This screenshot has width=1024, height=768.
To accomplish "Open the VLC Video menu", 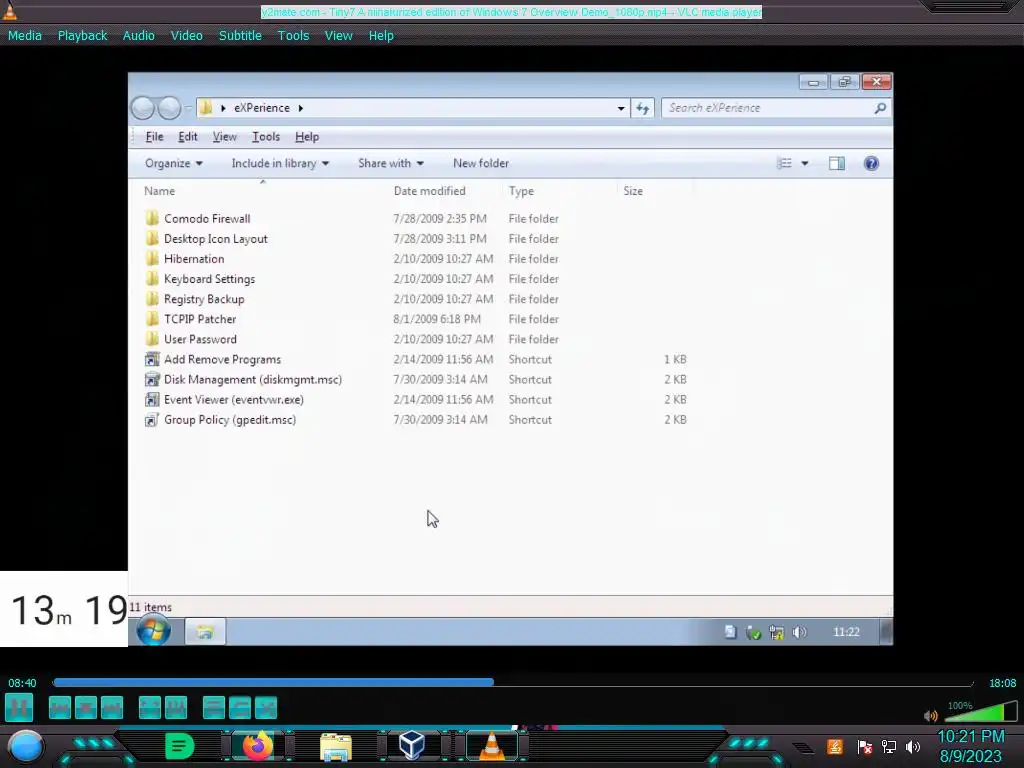I will click(x=187, y=36).
